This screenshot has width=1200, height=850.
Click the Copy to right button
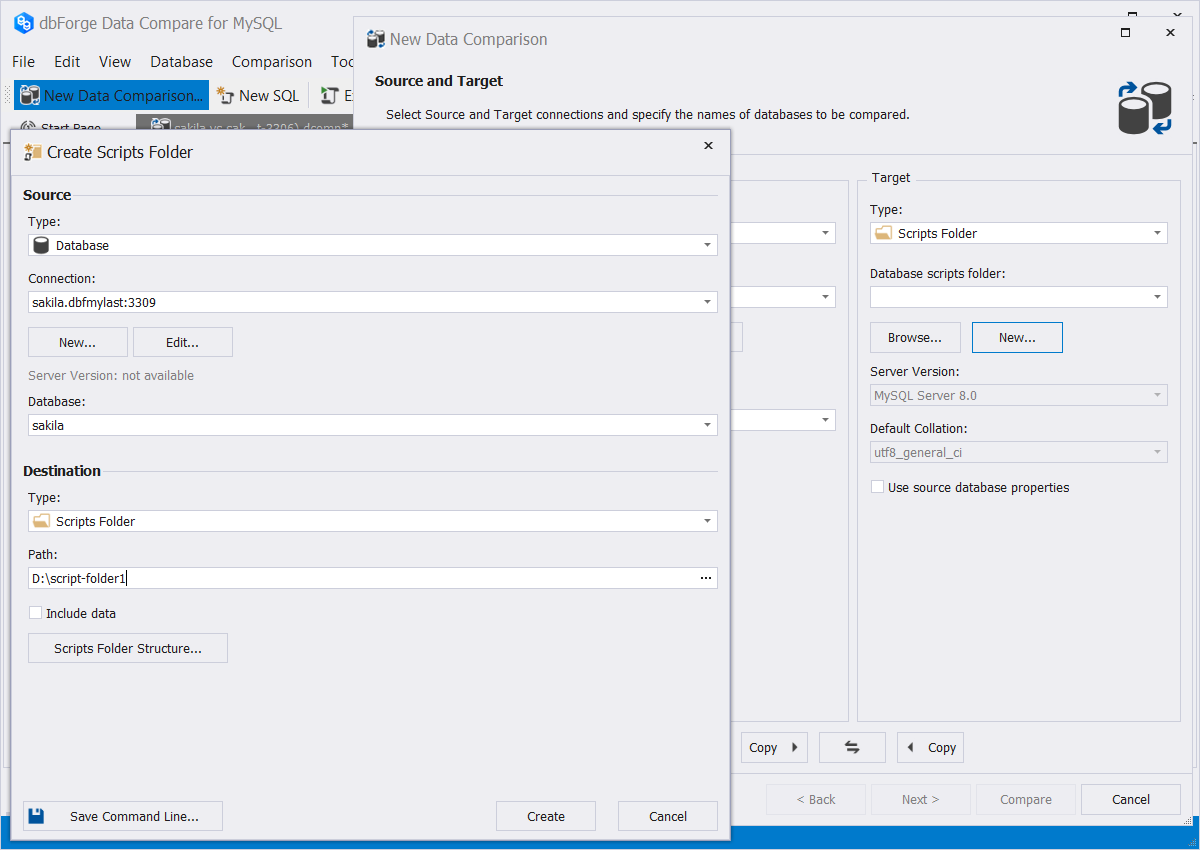click(x=774, y=747)
